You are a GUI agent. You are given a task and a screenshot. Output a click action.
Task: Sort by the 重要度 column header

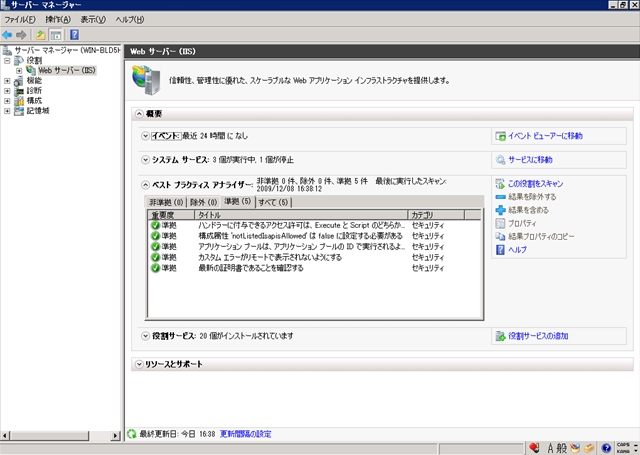pyautogui.click(x=171, y=215)
